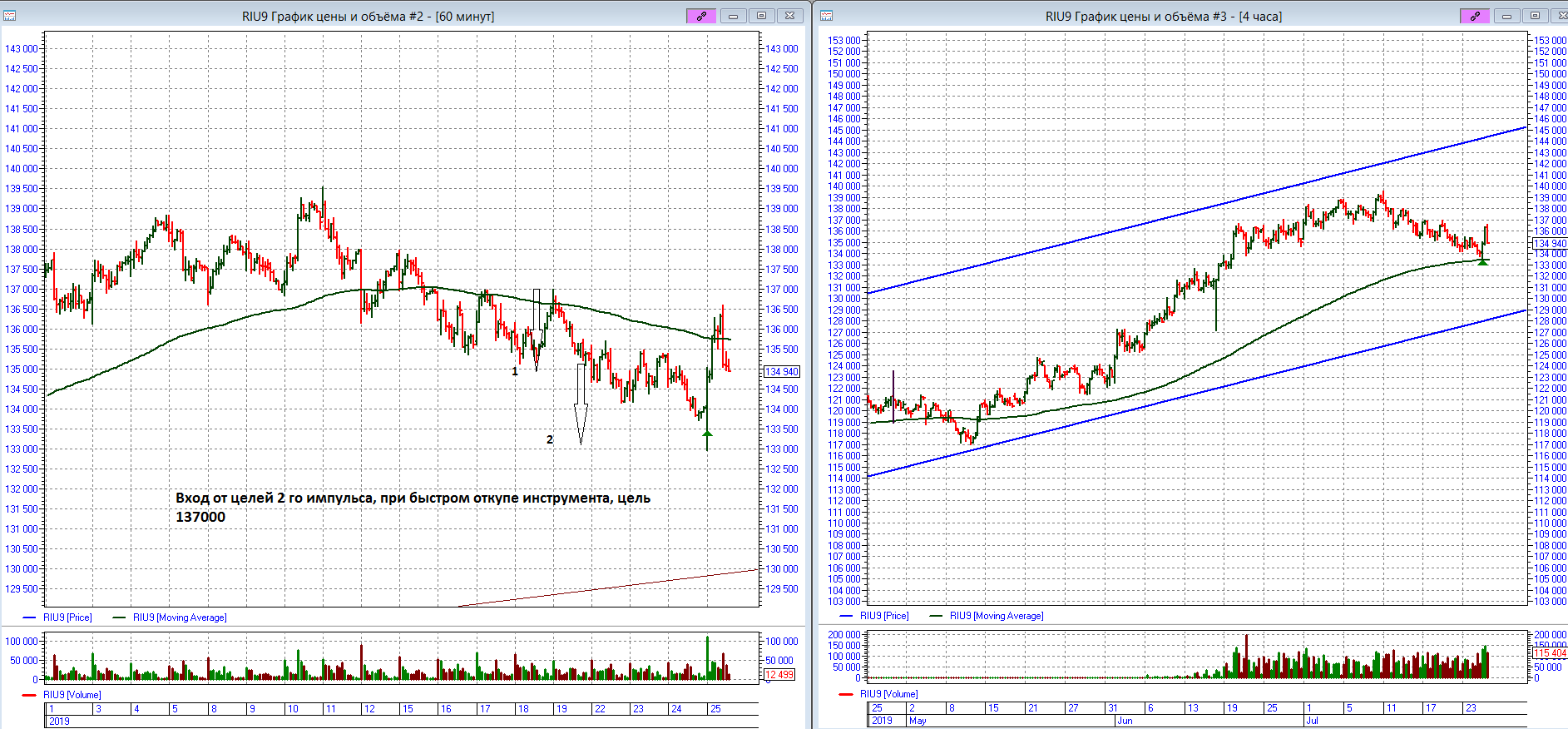
Task: Click RIU9 [Moving Average] legend in the 60-minute chart
Action: click(179, 617)
